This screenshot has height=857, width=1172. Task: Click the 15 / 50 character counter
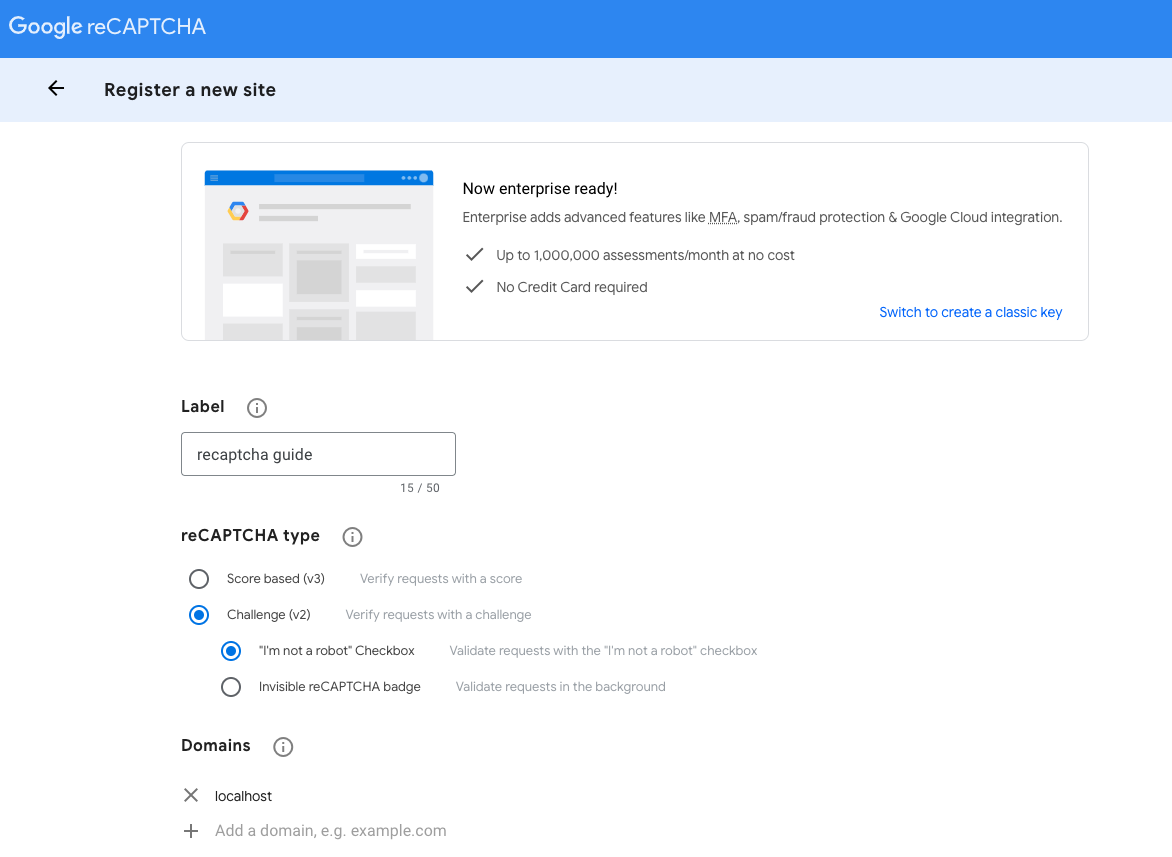[x=420, y=488]
